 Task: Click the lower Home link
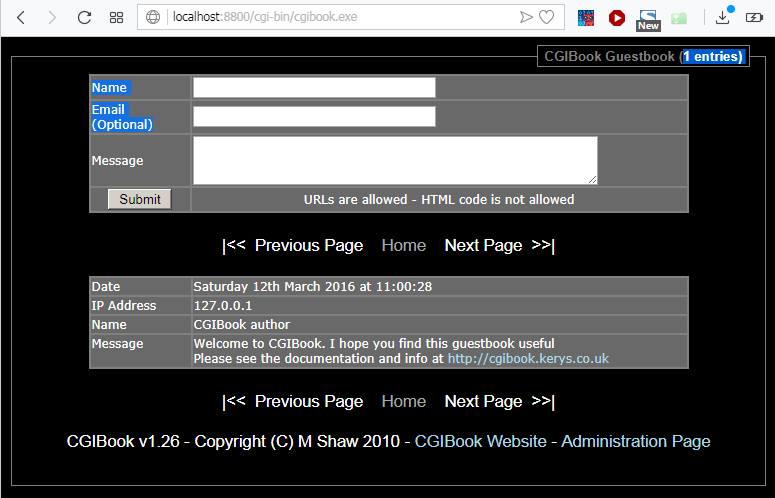[x=404, y=402]
